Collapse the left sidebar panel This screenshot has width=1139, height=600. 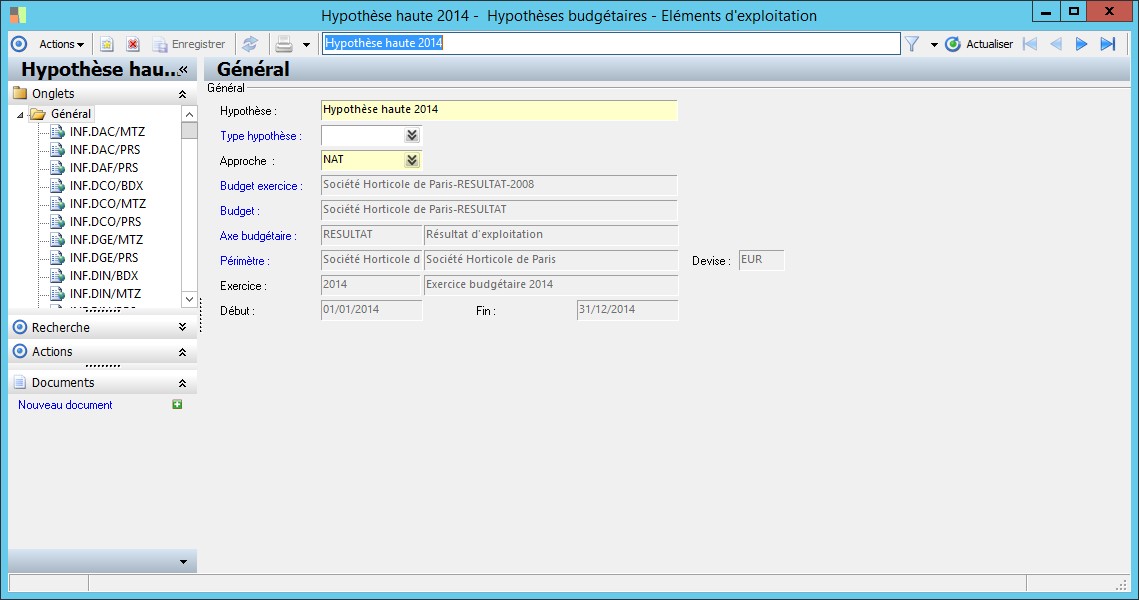[x=183, y=70]
